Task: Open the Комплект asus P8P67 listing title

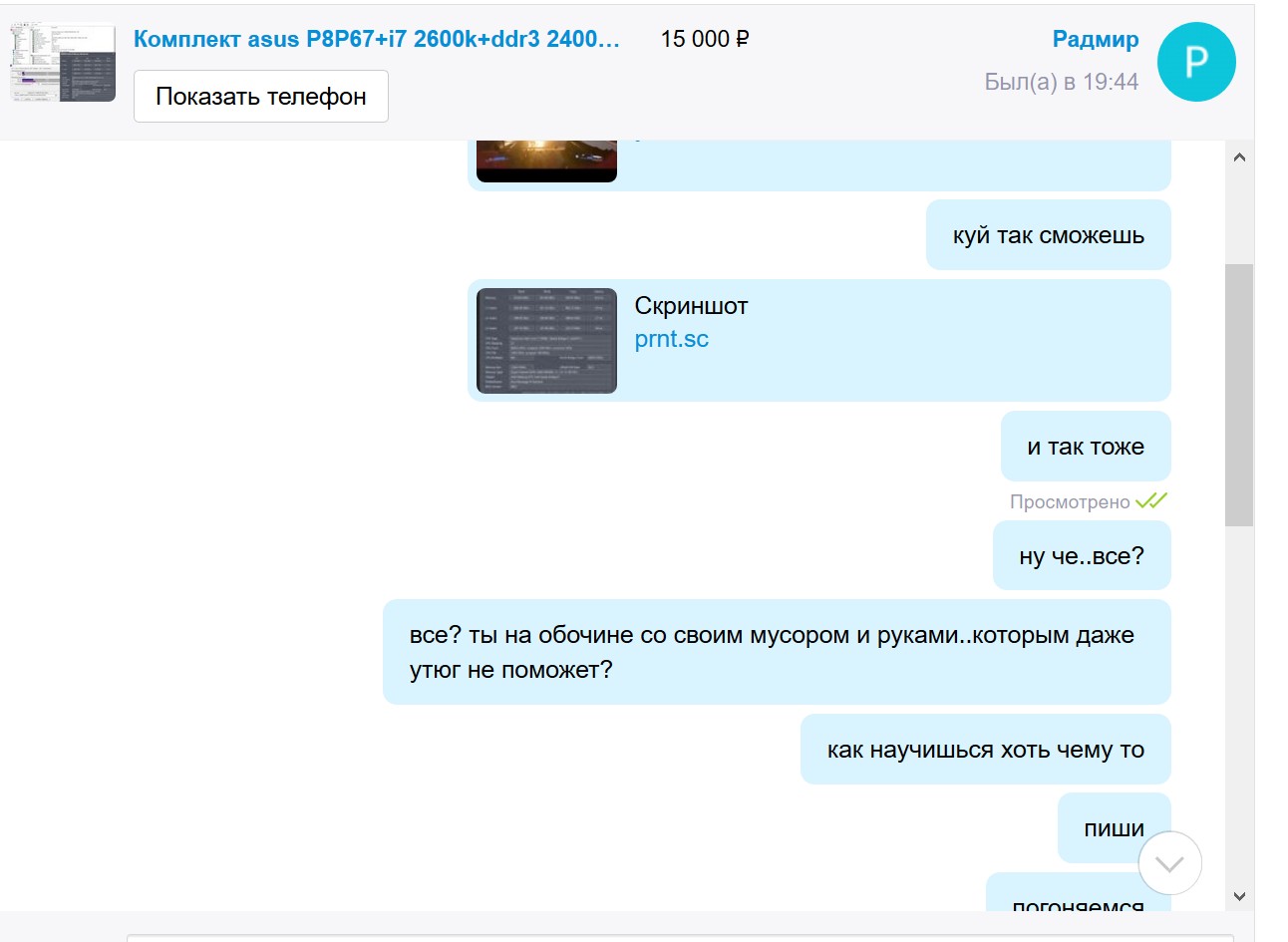Action: click(376, 39)
